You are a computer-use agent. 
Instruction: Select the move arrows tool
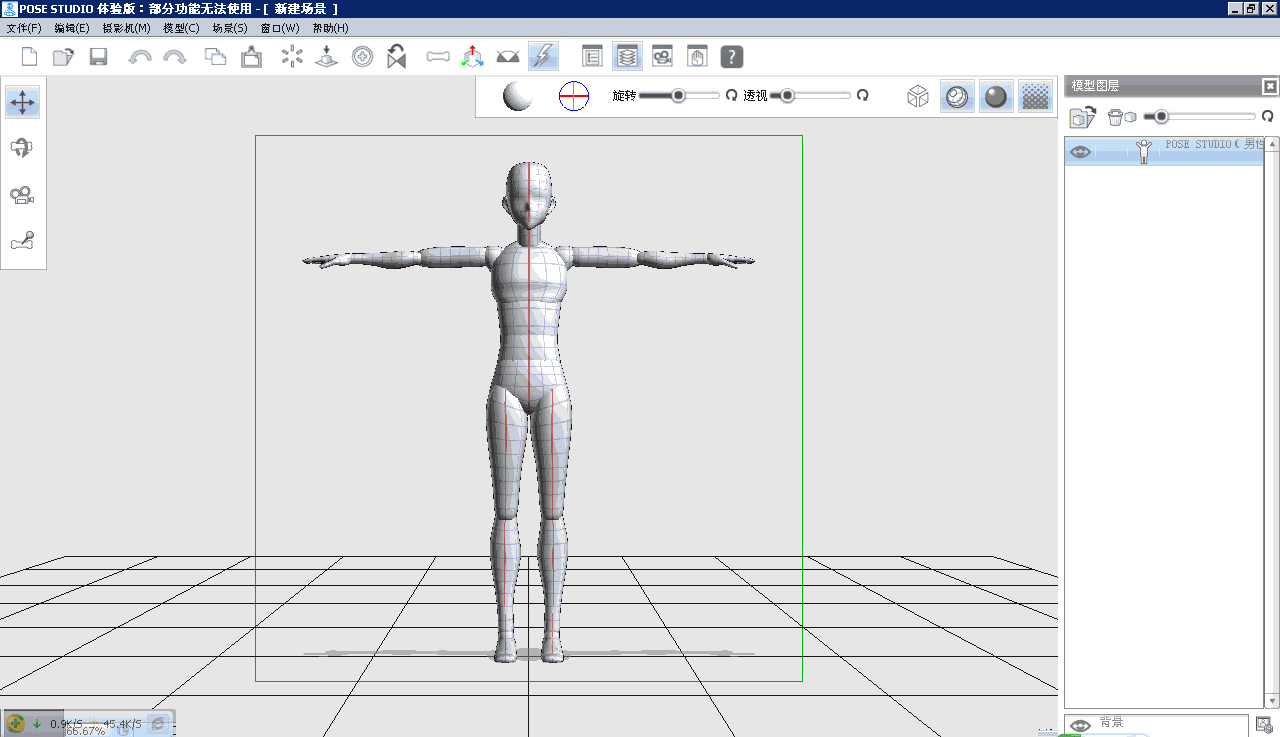(x=22, y=102)
